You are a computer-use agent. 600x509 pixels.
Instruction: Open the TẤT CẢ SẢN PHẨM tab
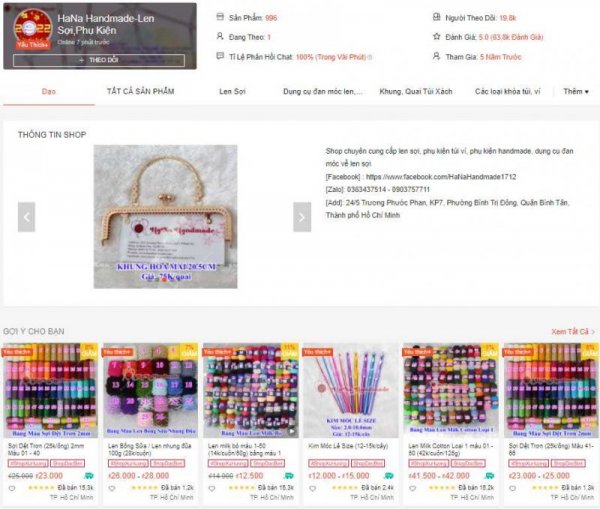coord(140,91)
